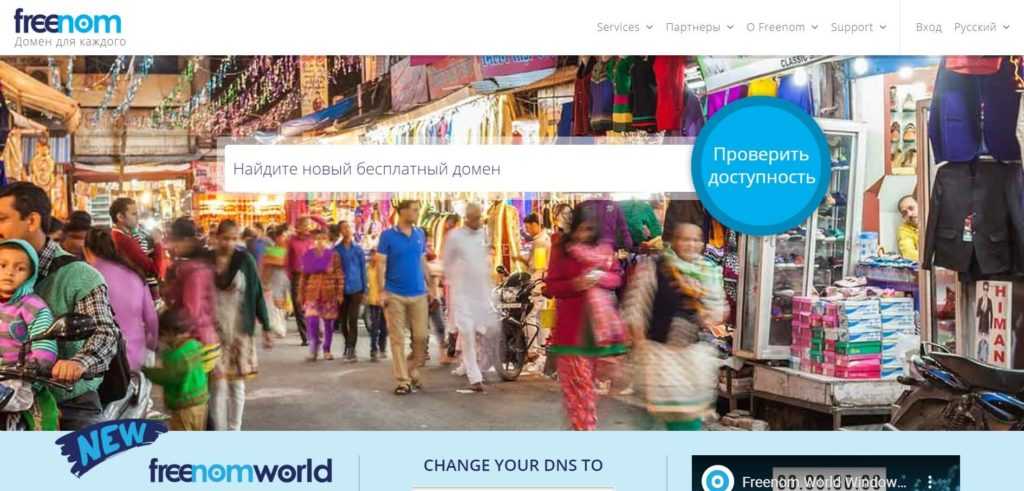
Task: Expand the Services dropdown menu
Action: coord(624,27)
